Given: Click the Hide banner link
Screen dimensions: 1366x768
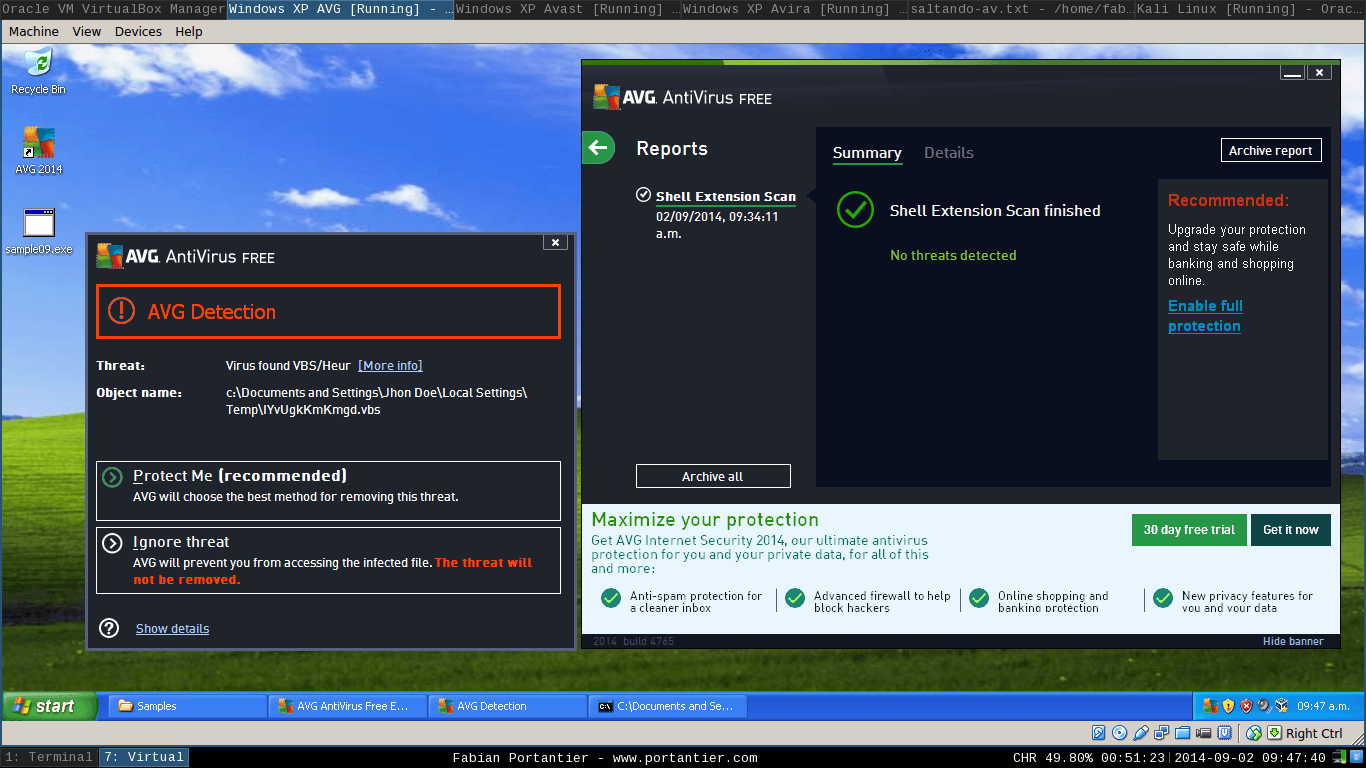Looking at the screenshot, I should 1293,642.
